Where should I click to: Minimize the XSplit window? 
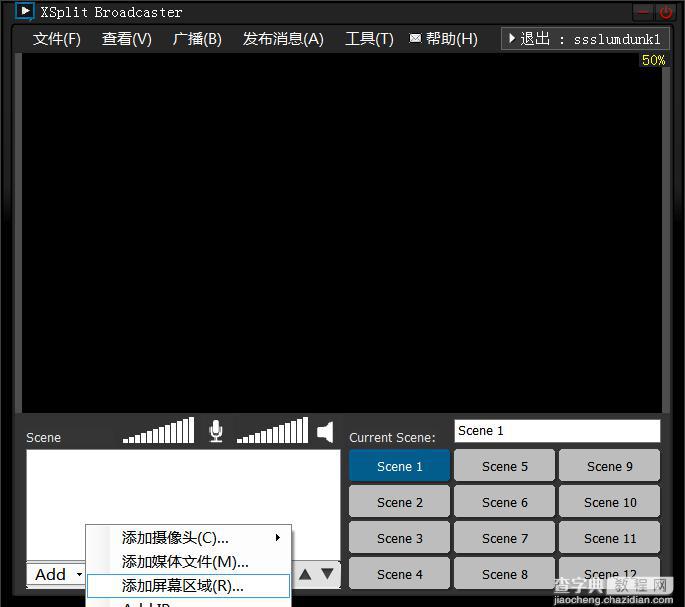[x=643, y=12]
